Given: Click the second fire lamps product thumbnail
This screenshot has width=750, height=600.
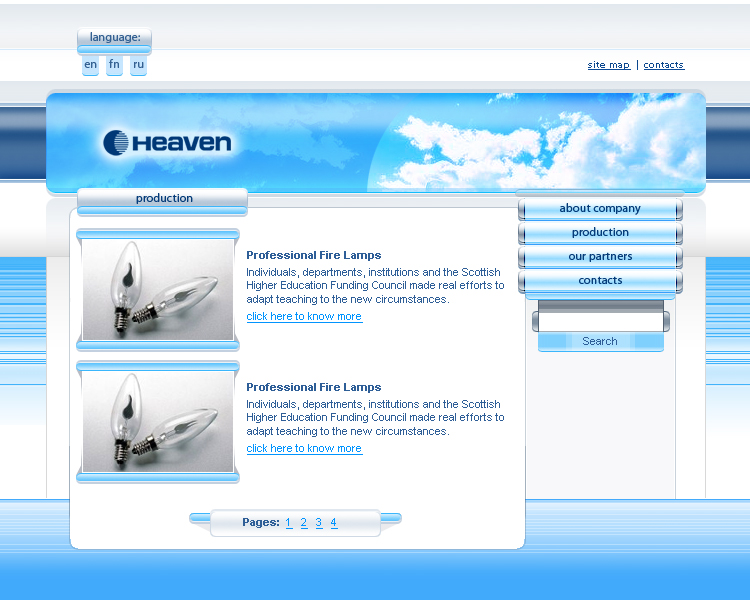Looking at the screenshot, I should [x=158, y=422].
